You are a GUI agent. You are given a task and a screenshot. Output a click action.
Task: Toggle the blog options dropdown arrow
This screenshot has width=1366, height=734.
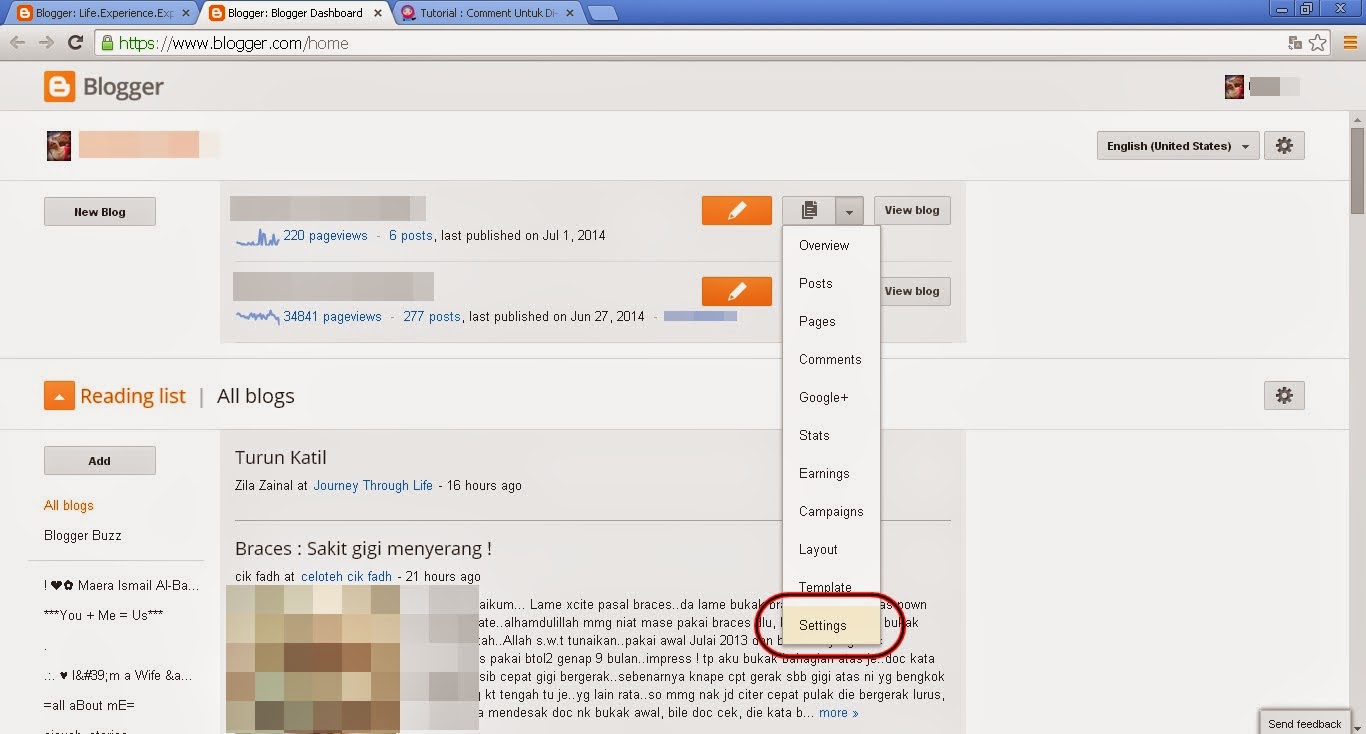click(849, 211)
